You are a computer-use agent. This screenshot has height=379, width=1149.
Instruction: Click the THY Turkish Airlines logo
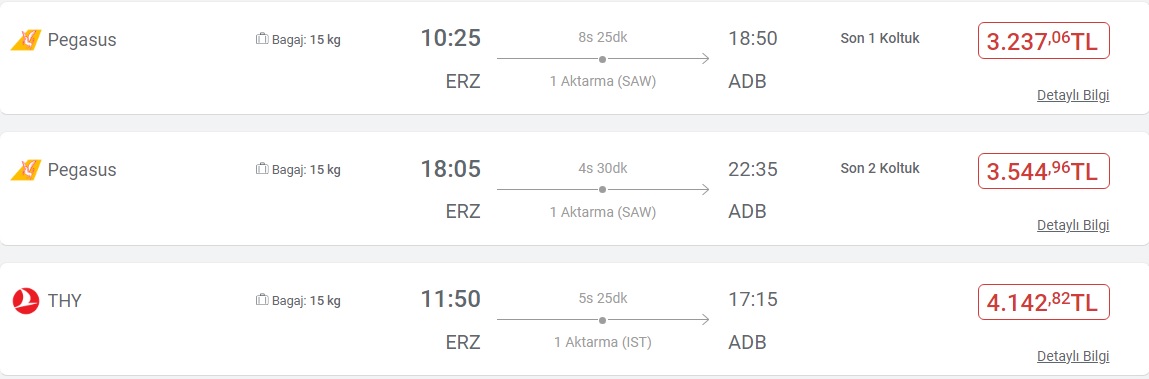(26, 301)
